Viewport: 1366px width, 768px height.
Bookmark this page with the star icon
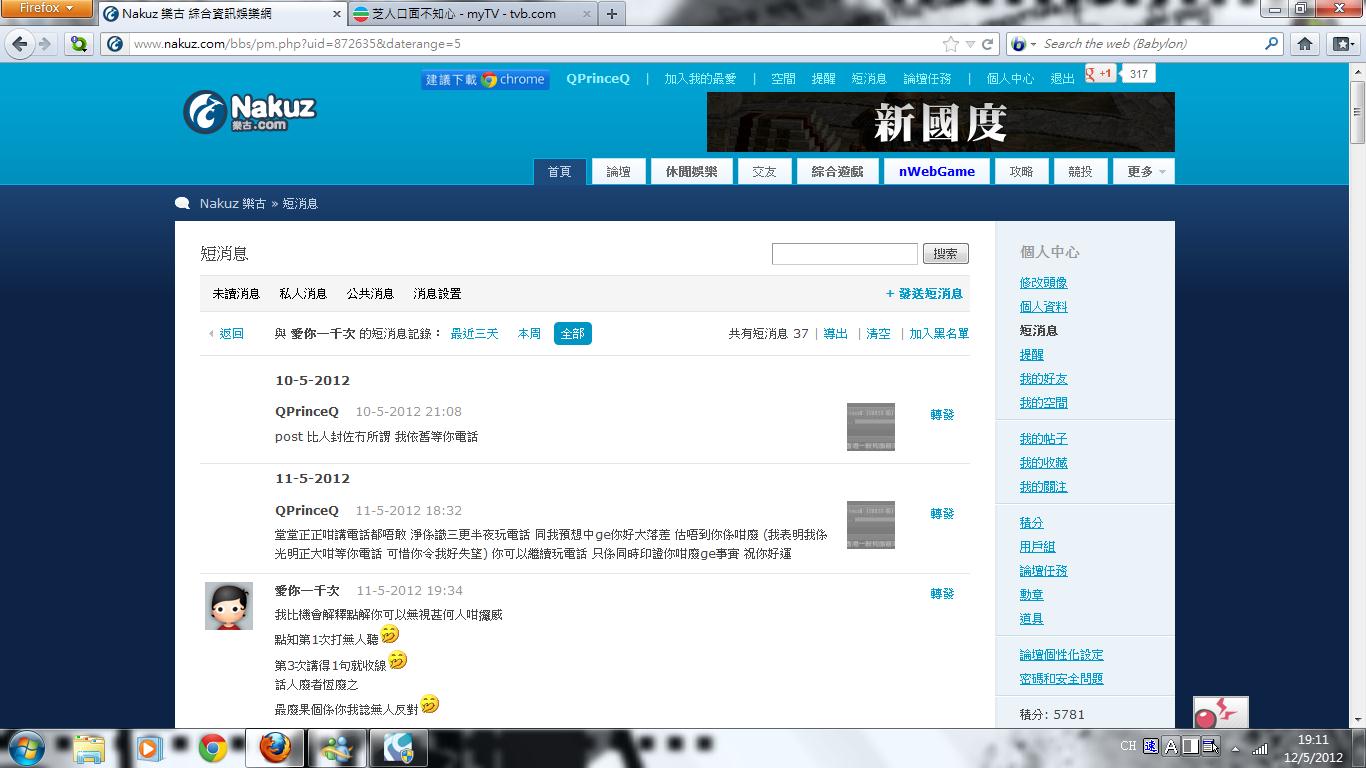(x=950, y=44)
